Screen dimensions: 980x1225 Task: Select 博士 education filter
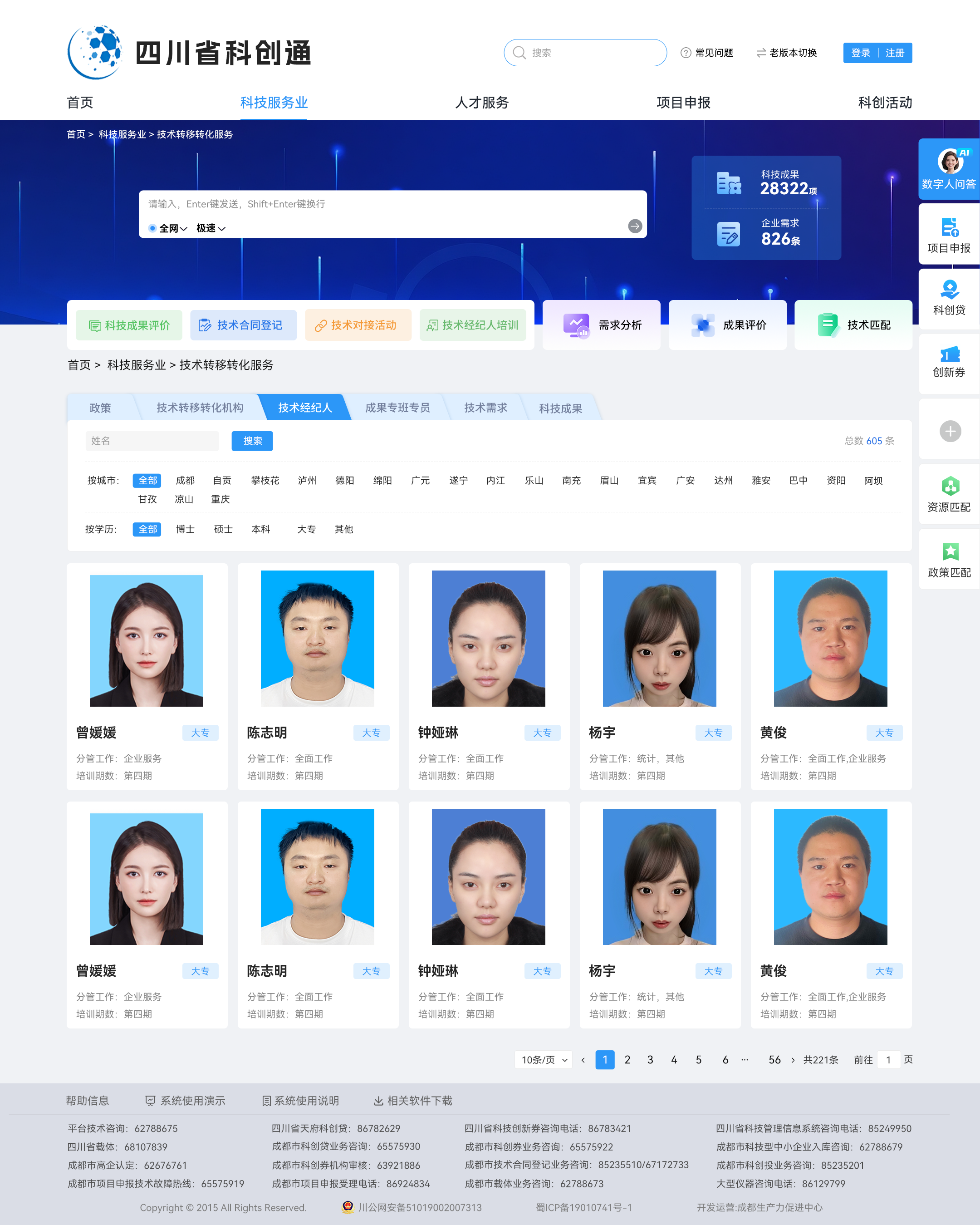point(185,530)
